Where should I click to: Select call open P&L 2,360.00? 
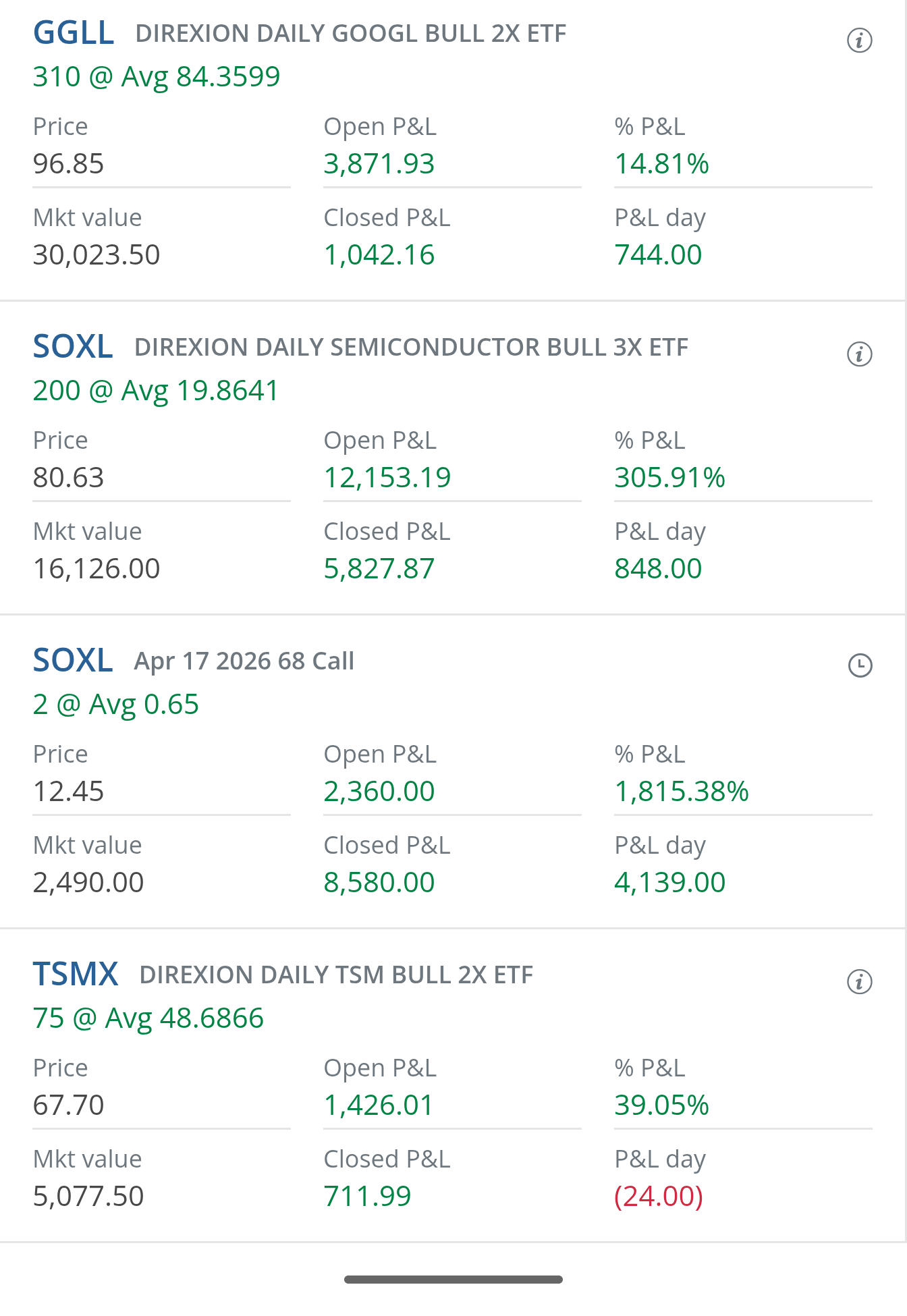pos(379,792)
